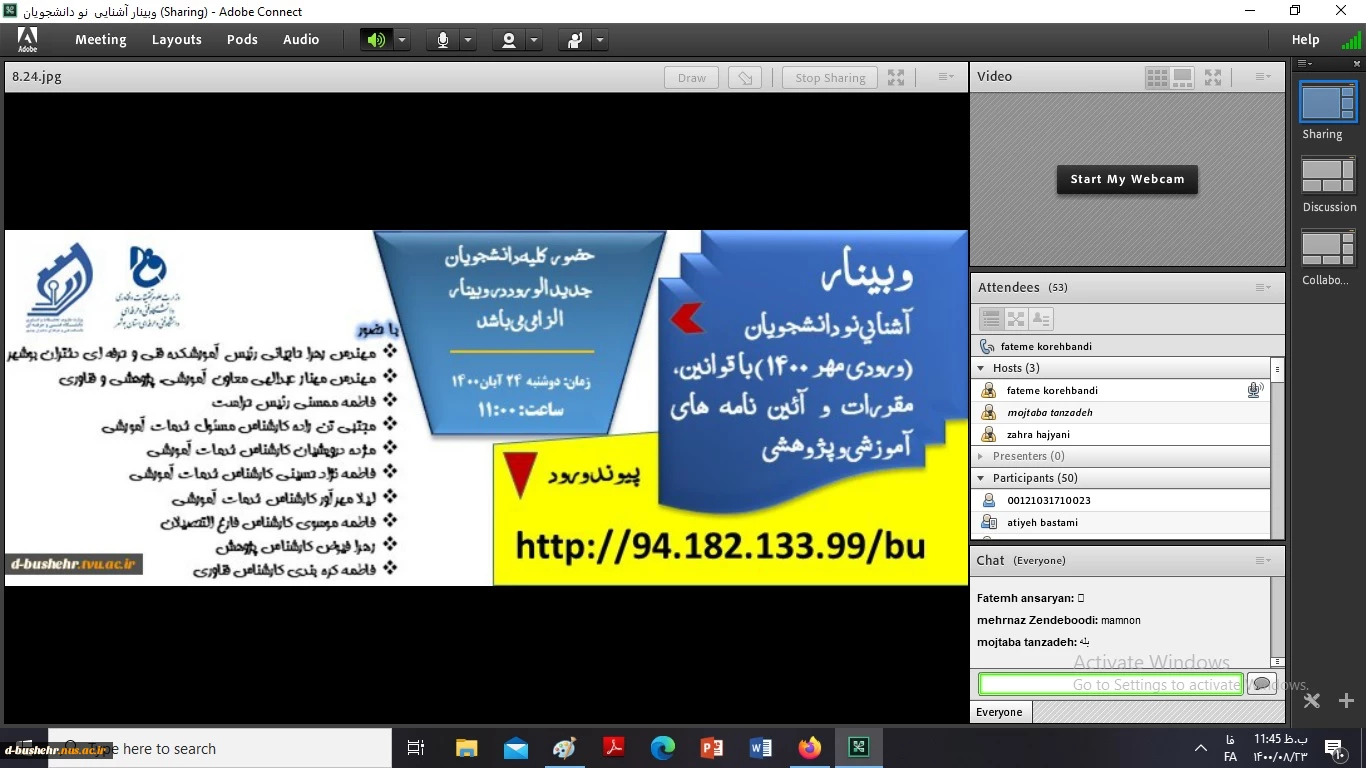The image size is (1366, 768).
Task: Close the layout bar with X icon
Action: [1357, 63]
